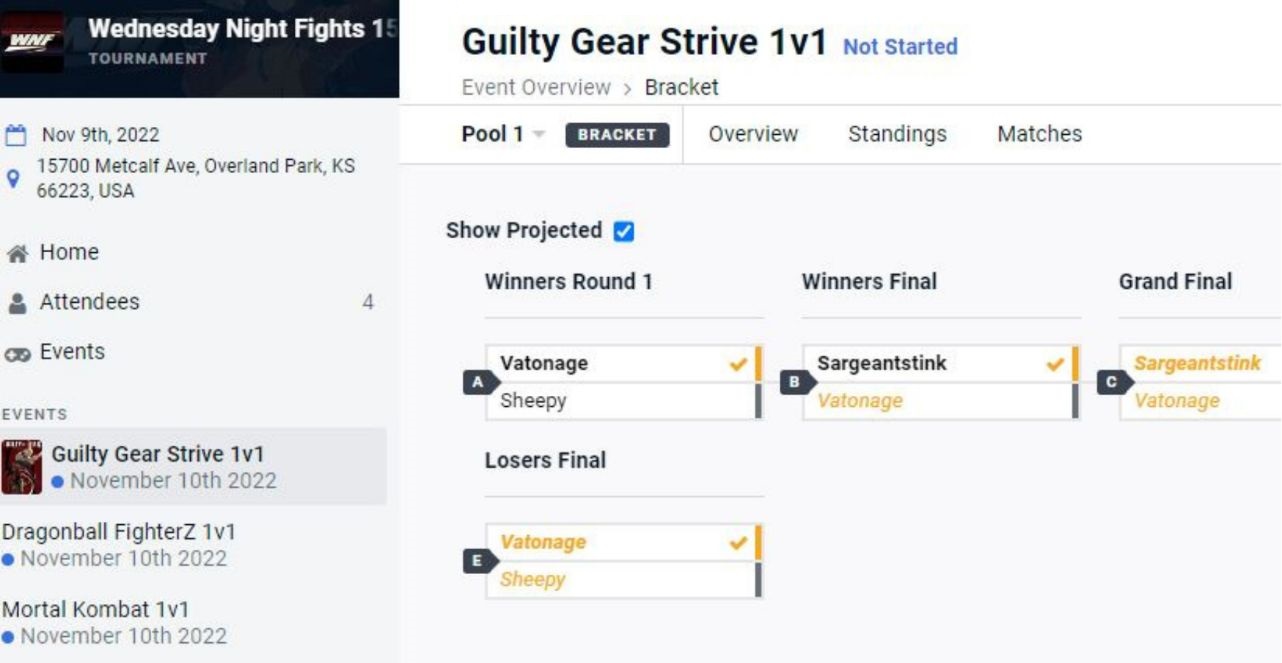Click the Event Overview breadcrumb link
1282x663 pixels.
point(535,87)
